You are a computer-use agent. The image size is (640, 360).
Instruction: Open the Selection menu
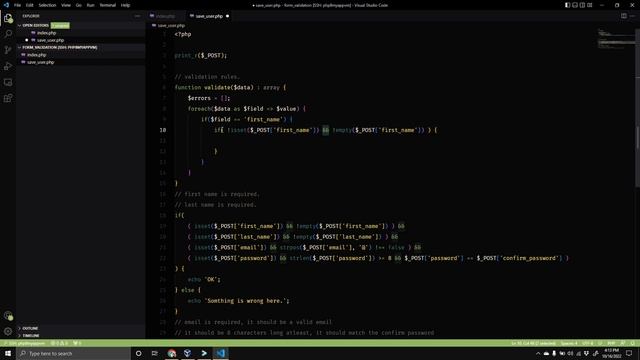point(47,5)
